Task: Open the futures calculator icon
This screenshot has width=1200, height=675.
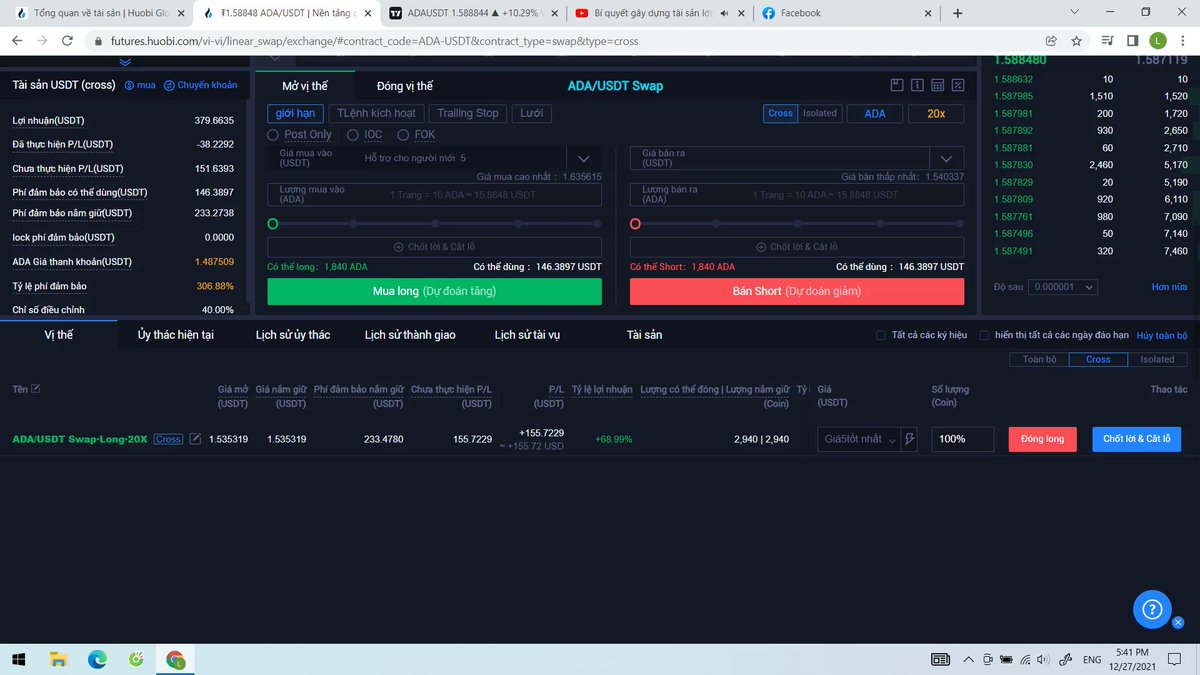Action: pyautogui.click(x=937, y=86)
